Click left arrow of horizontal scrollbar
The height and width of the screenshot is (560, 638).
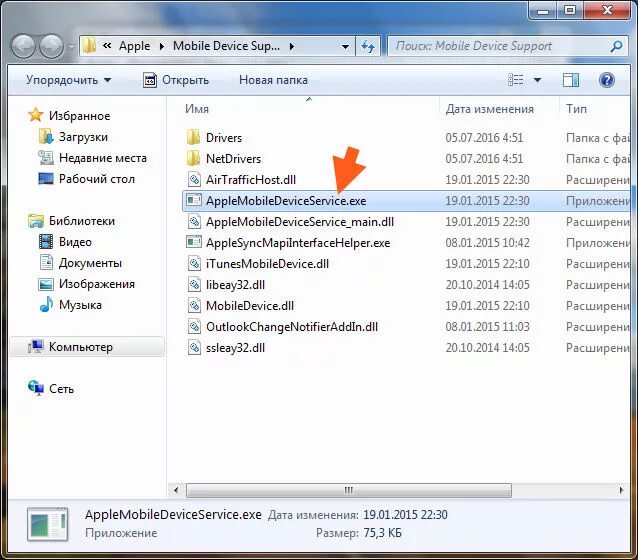(176, 490)
